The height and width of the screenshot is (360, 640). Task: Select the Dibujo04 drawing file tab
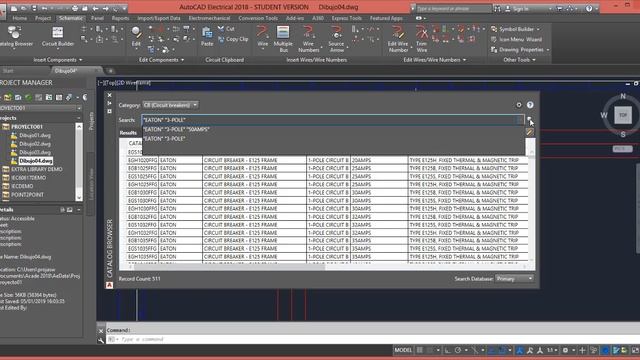point(66,71)
